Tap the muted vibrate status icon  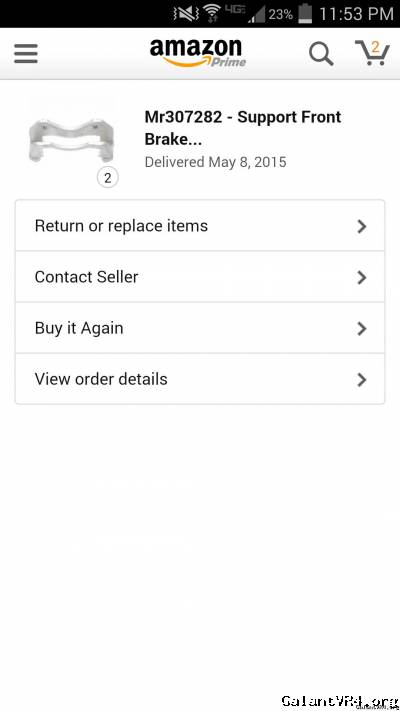click(186, 14)
